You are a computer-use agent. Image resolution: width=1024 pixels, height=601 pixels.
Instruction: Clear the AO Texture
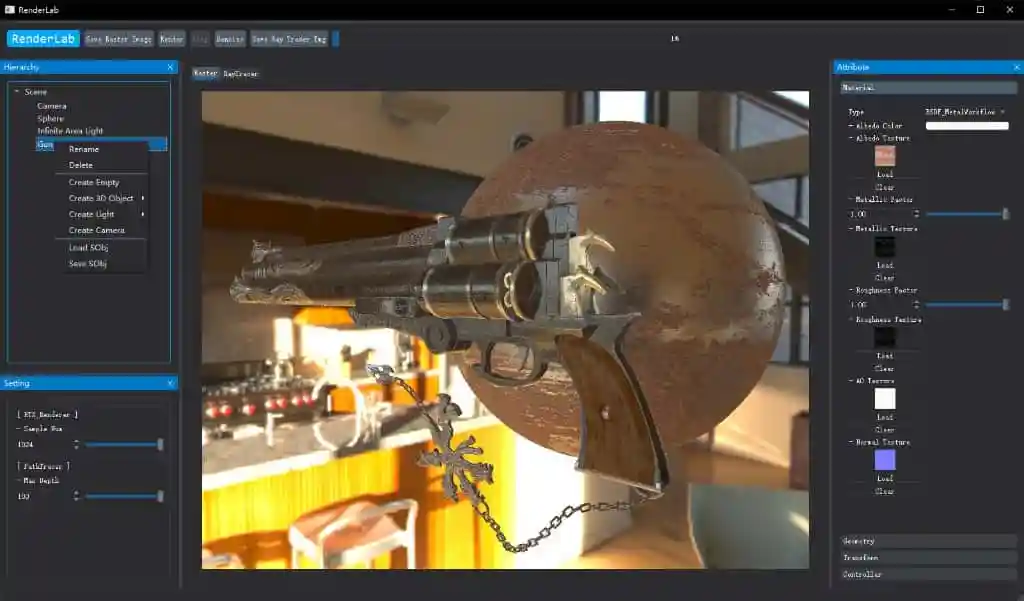tap(885, 430)
